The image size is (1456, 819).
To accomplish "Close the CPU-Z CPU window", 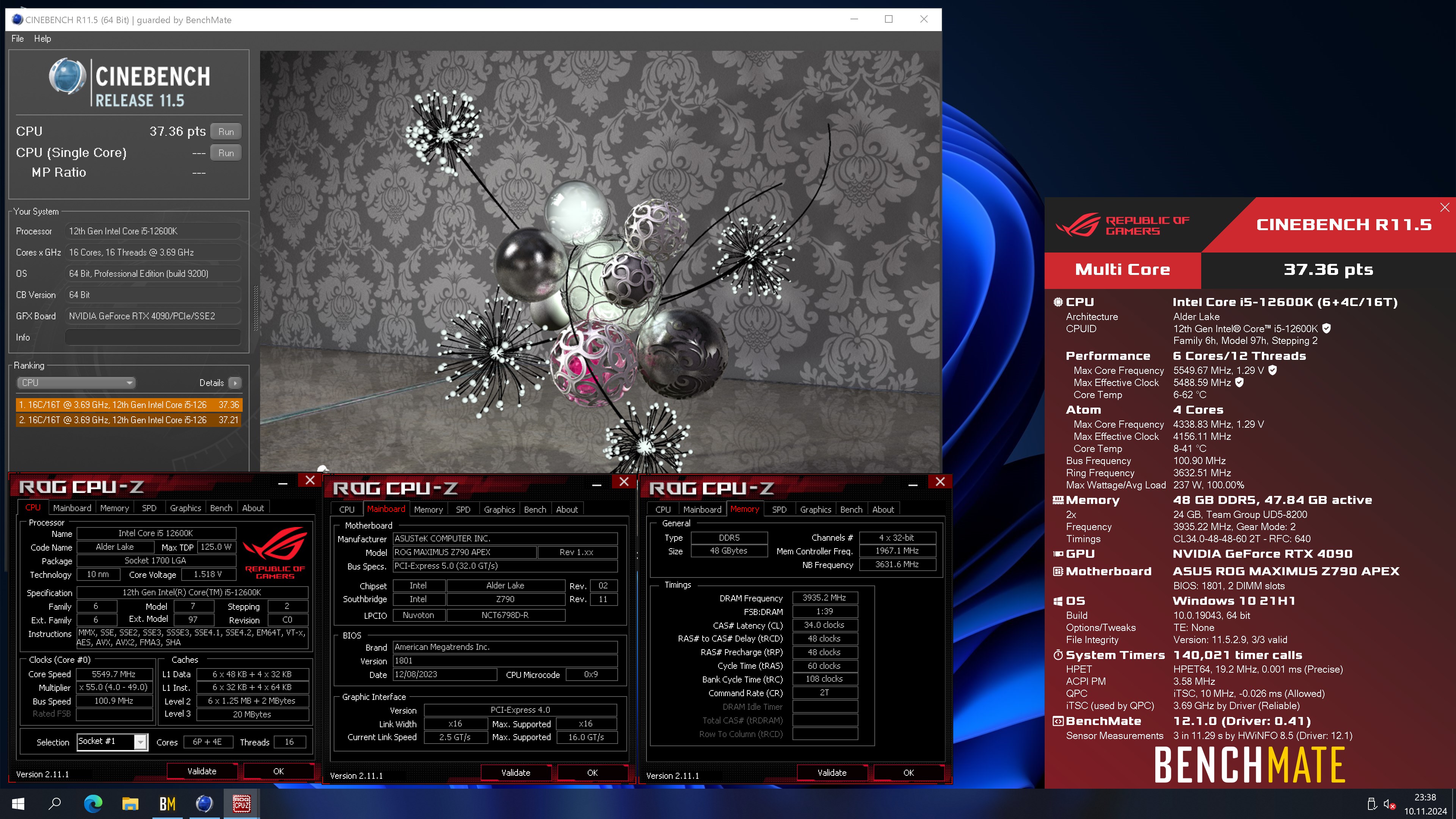I will [310, 480].
